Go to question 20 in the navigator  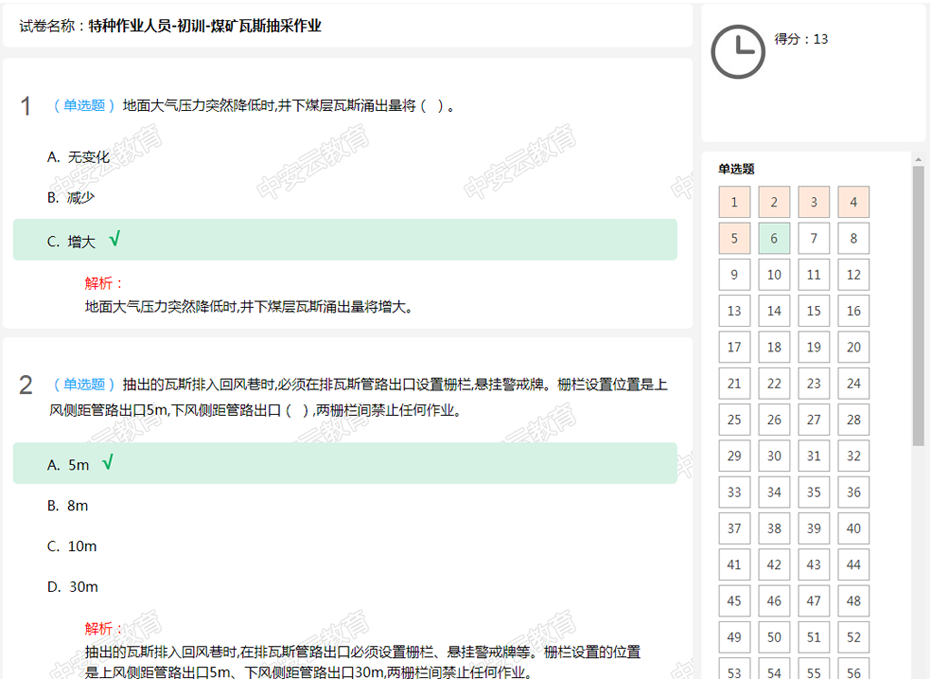click(x=853, y=347)
